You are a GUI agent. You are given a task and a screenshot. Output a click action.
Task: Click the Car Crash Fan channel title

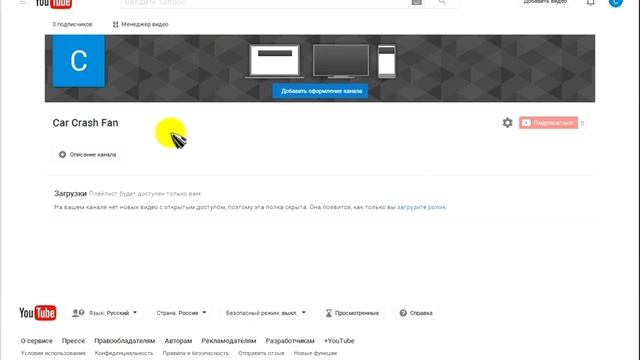pyautogui.click(x=85, y=123)
